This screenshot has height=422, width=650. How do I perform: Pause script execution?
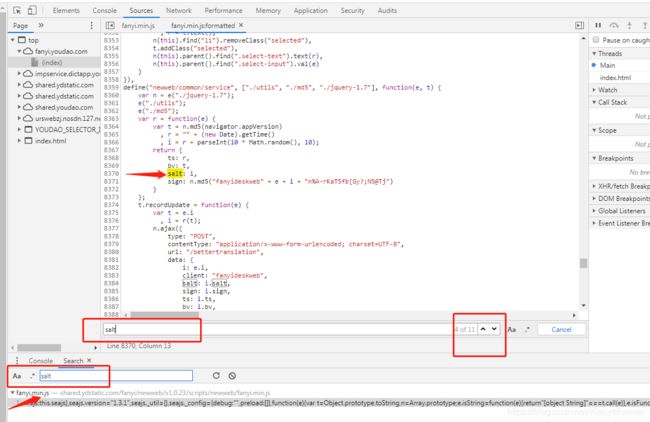tap(598, 25)
